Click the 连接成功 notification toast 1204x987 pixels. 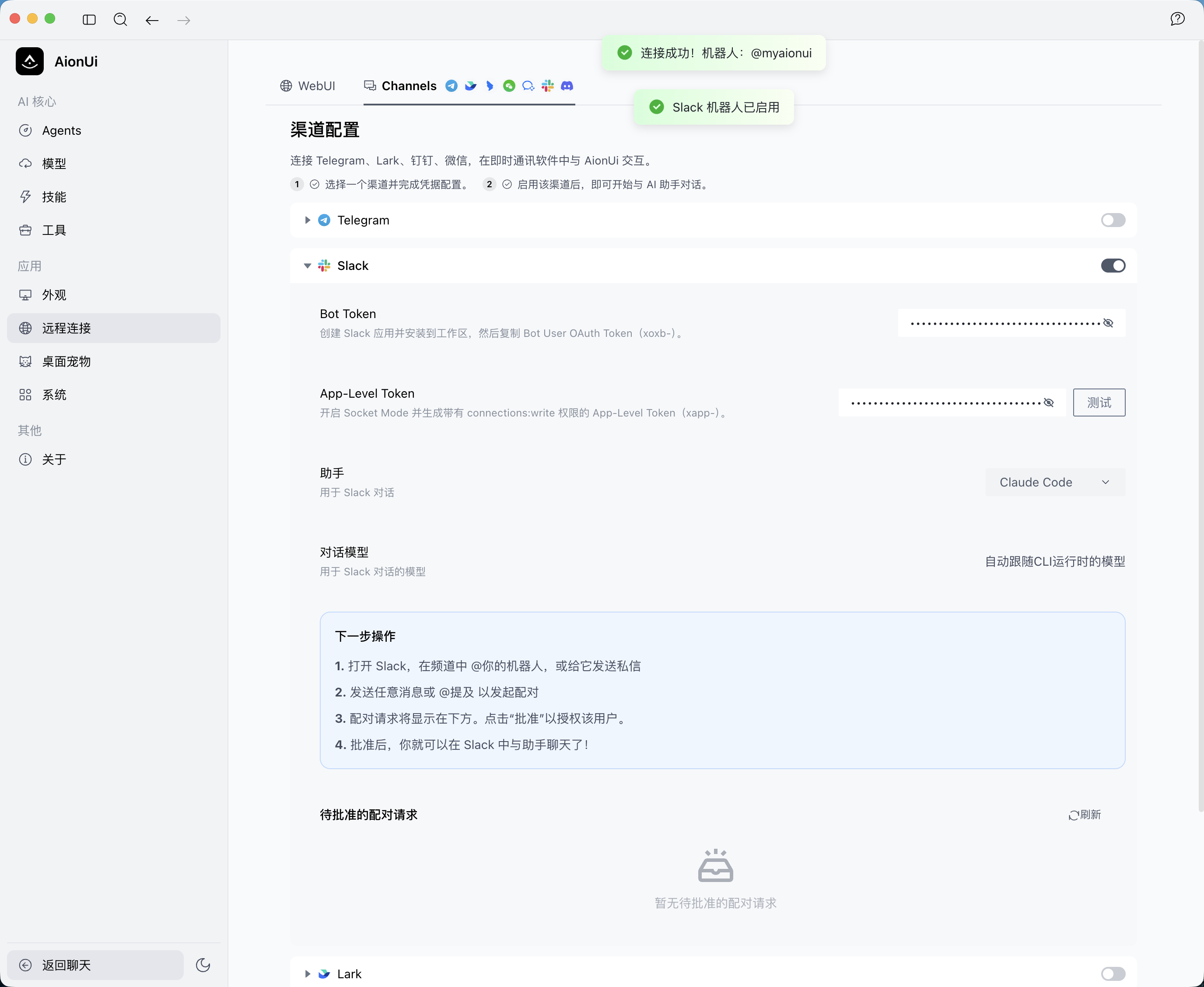[714, 53]
